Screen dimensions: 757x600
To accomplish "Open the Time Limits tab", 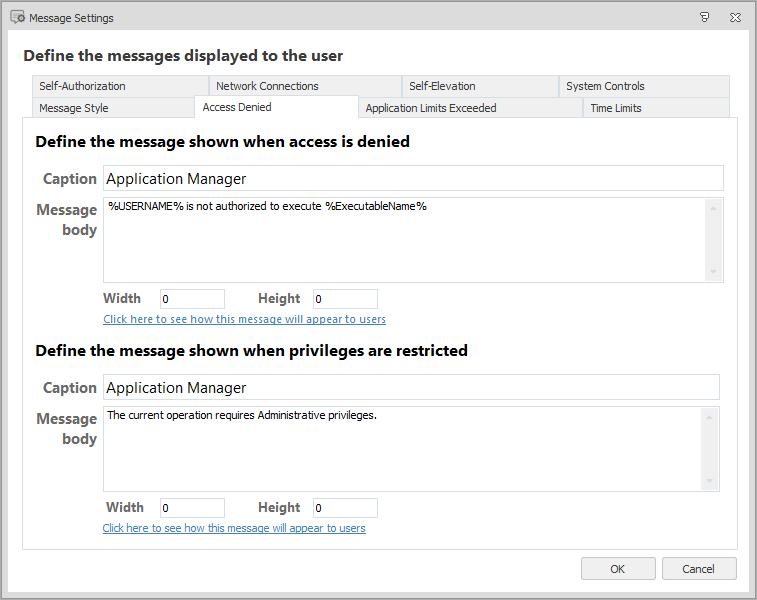I will point(656,108).
